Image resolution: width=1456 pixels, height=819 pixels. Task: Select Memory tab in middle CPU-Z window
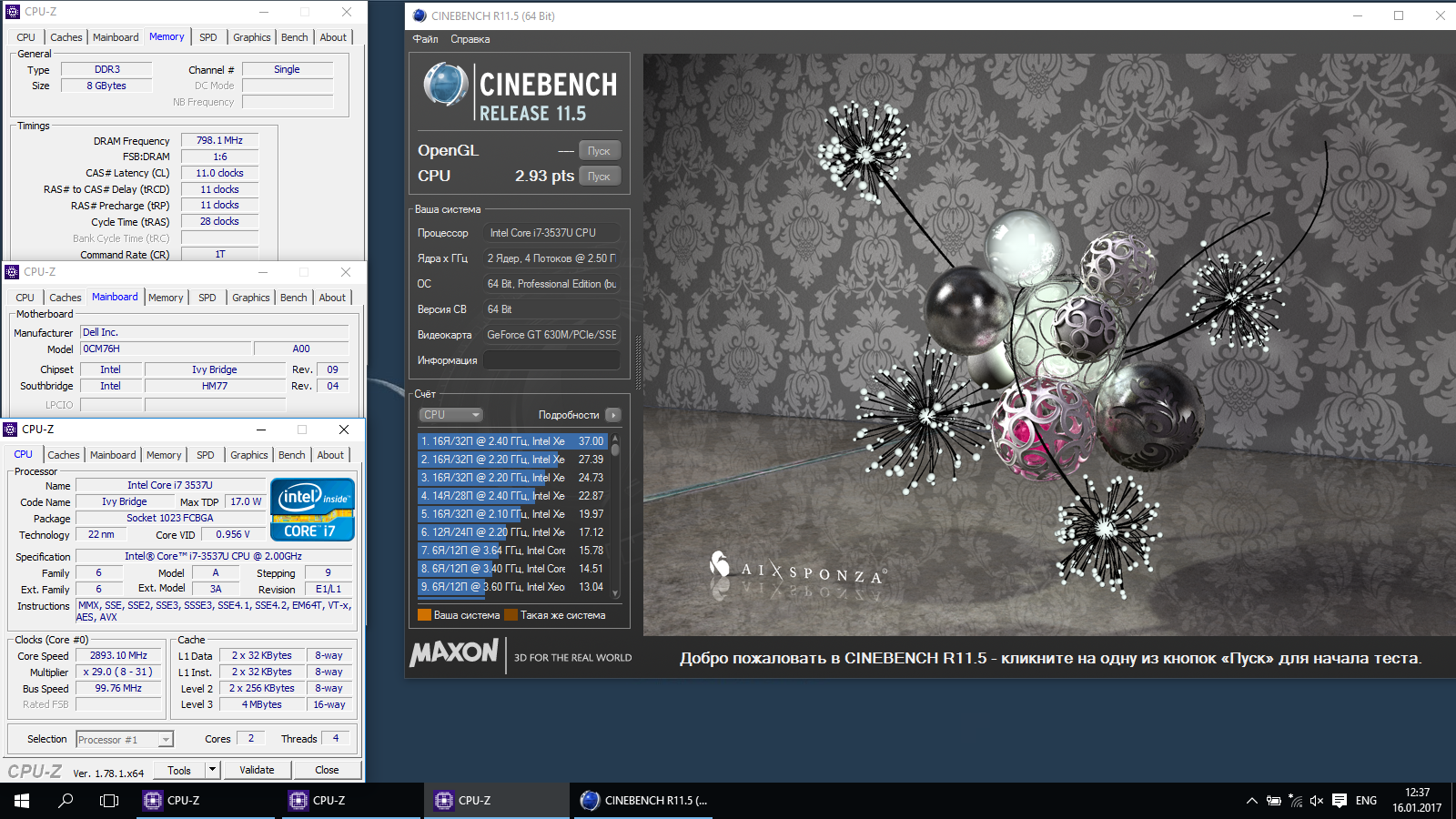(166, 298)
